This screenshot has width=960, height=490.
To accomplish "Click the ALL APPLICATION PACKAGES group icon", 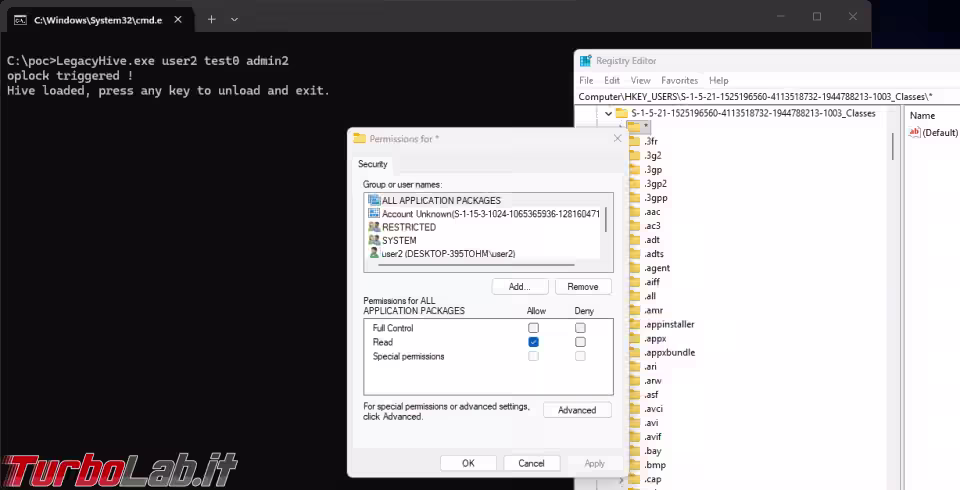I will [x=374, y=200].
